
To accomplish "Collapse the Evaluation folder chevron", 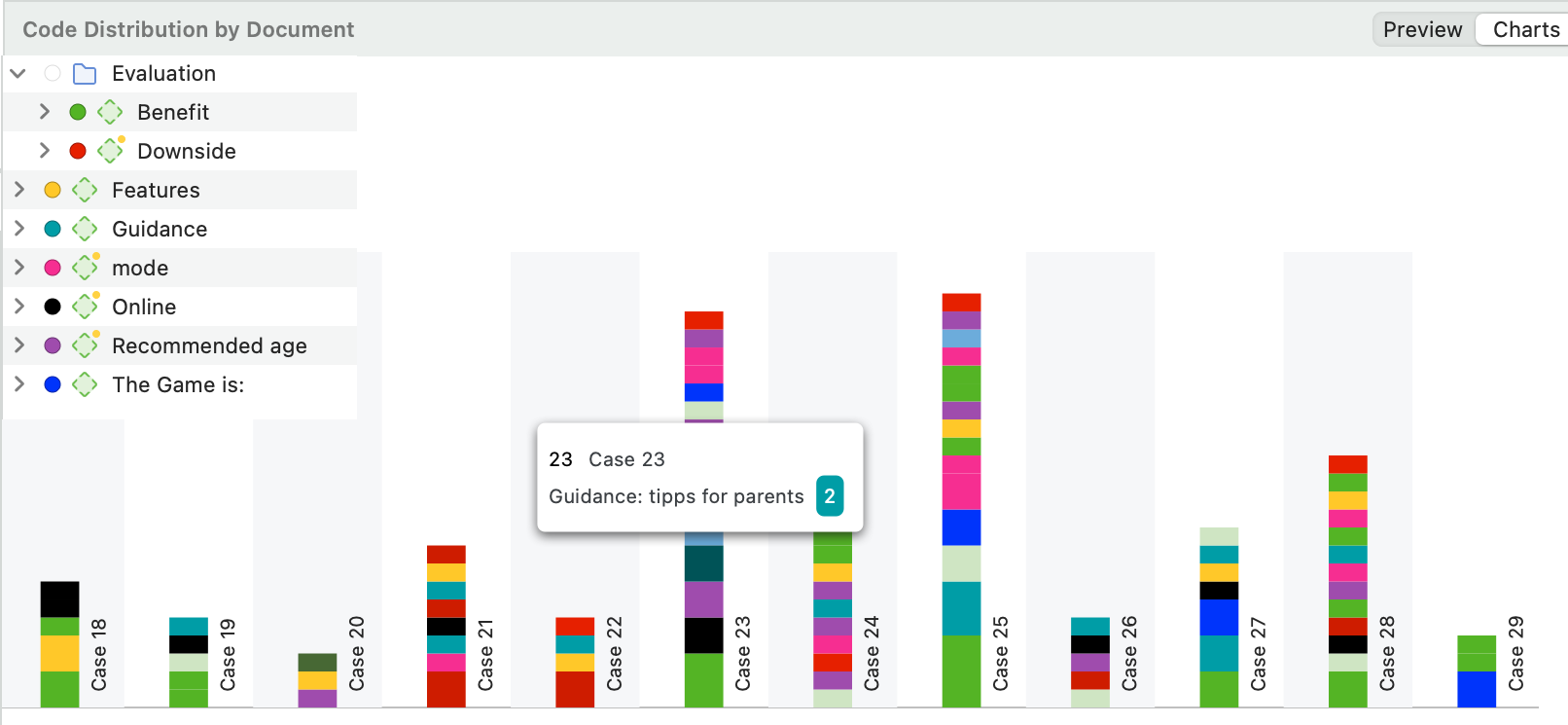I will [18, 74].
